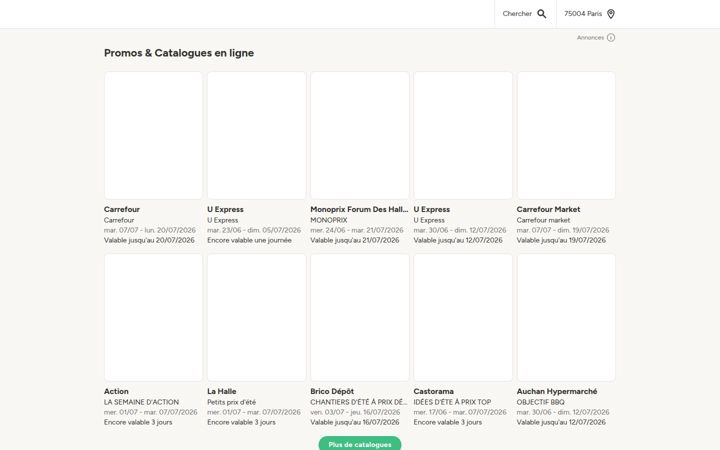Click LA SEMAINE D'ACTION subtitle
The width and height of the screenshot is (720, 450).
pos(141,402)
